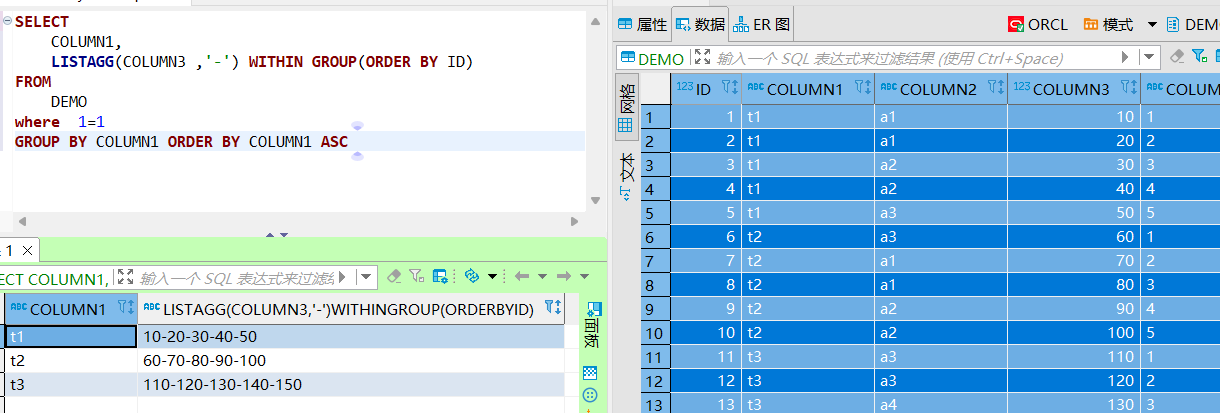
Task: Click the COLUMN1 cell in DEMO row 7
Action: pos(807,261)
